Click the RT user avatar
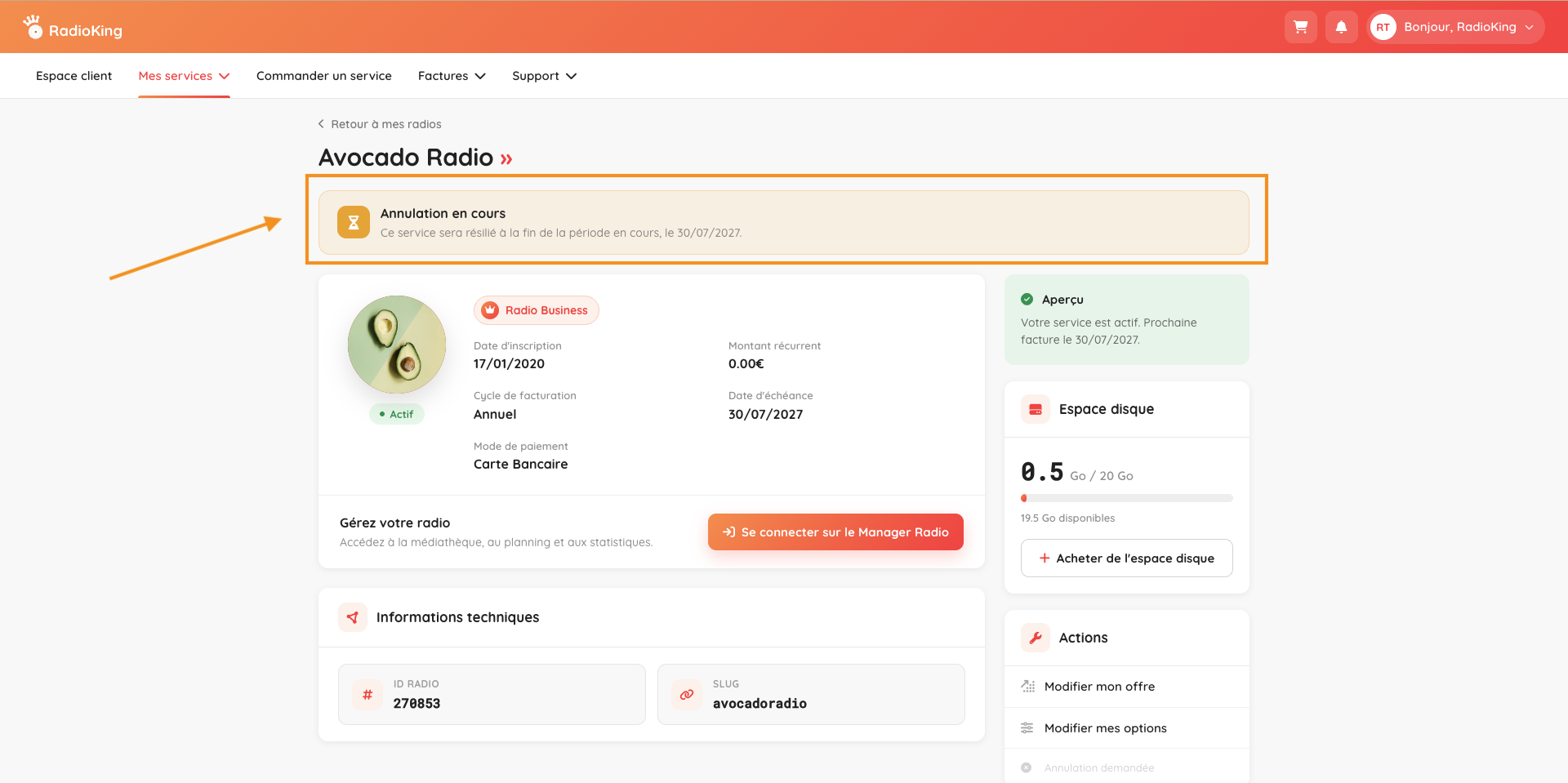The image size is (1568, 783). pos(1383,27)
